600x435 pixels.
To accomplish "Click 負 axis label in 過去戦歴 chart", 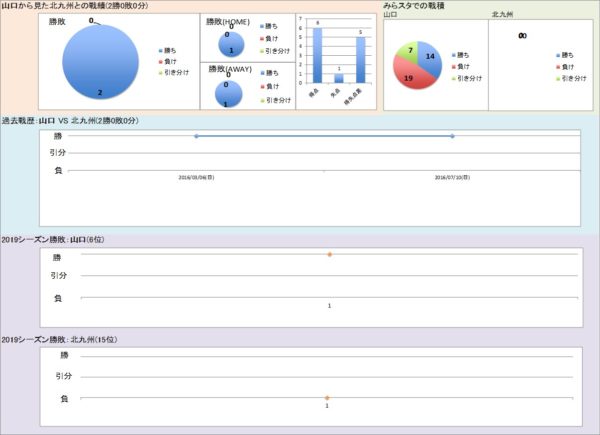I will pyautogui.click(x=58, y=171).
